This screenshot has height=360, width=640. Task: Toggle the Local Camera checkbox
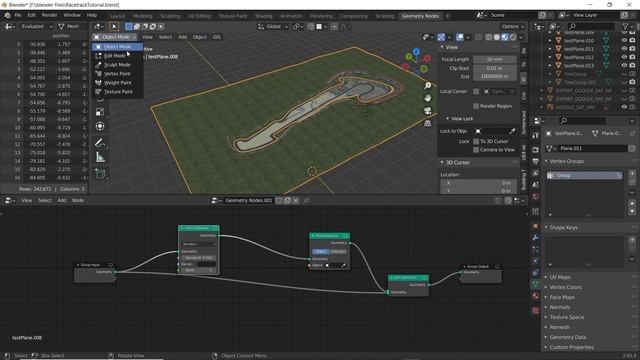(476, 91)
